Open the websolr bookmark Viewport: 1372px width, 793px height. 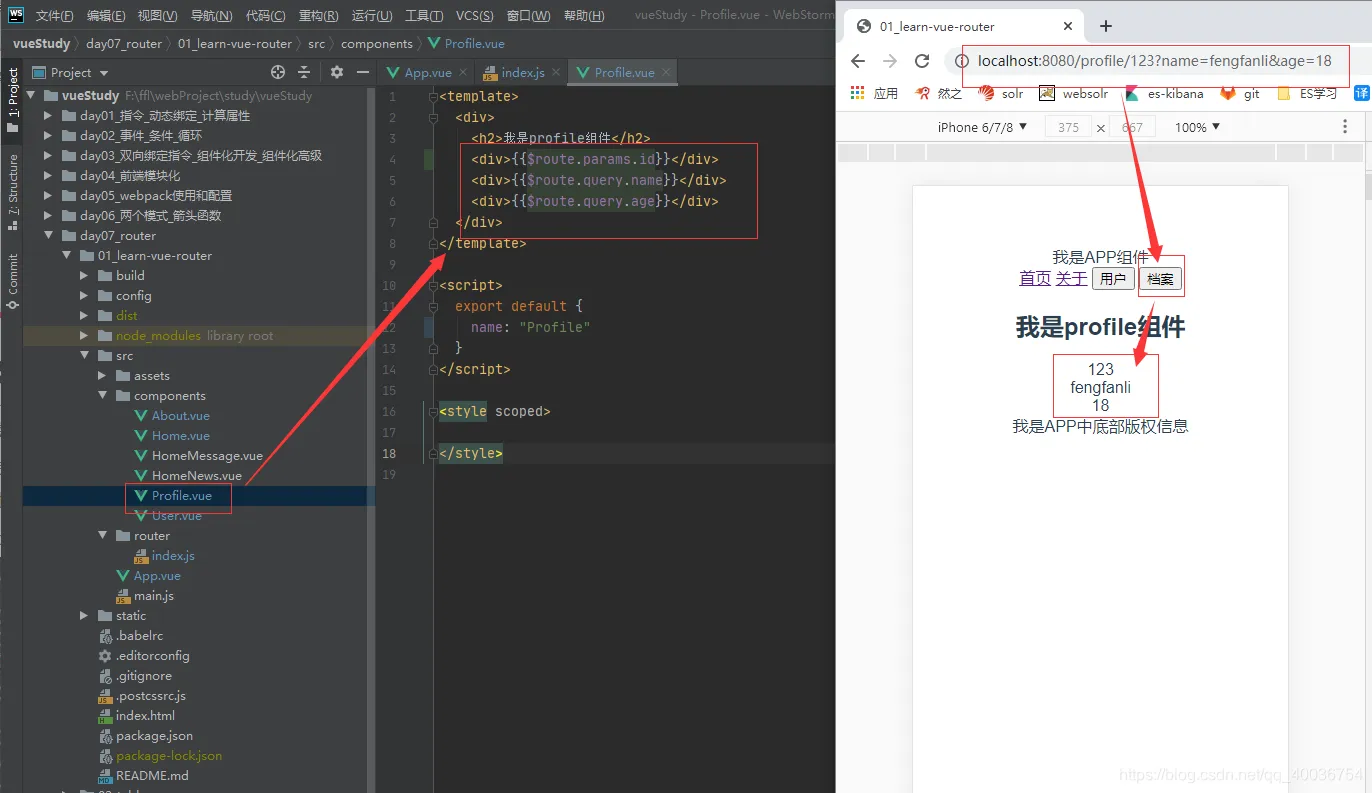click(1074, 93)
